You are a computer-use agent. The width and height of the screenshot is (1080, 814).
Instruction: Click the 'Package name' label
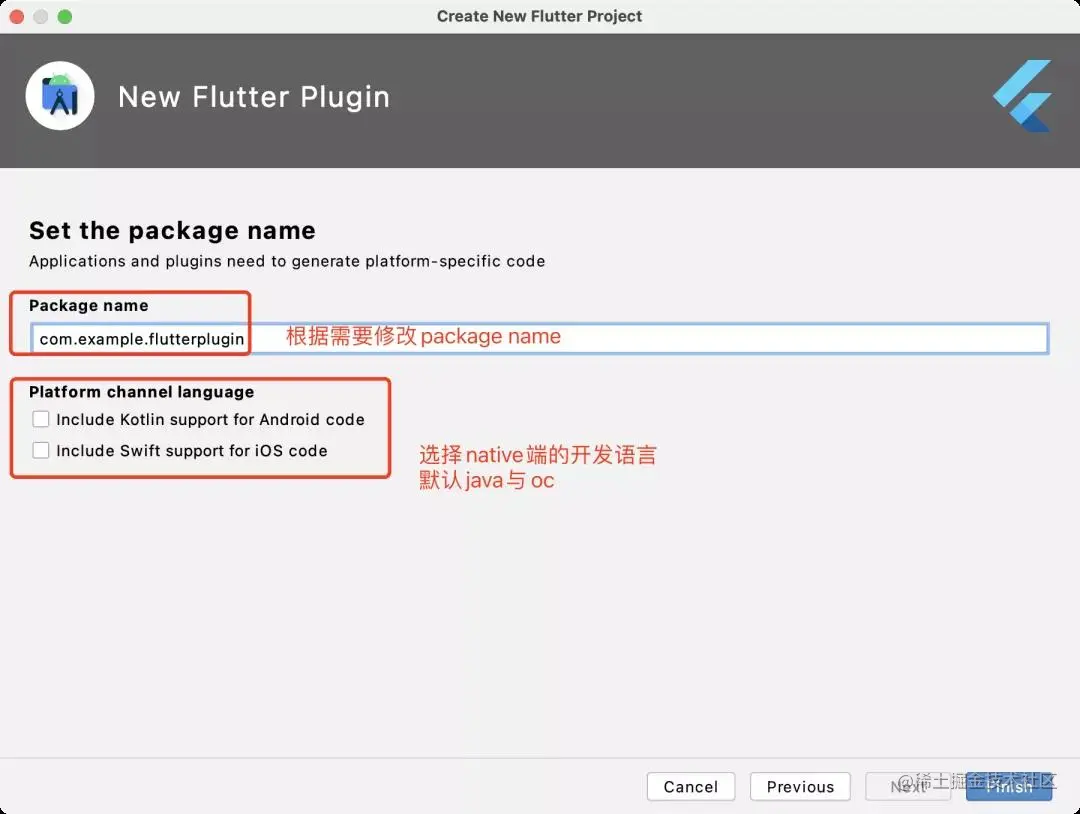pyautogui.click(x=88, y=305)
